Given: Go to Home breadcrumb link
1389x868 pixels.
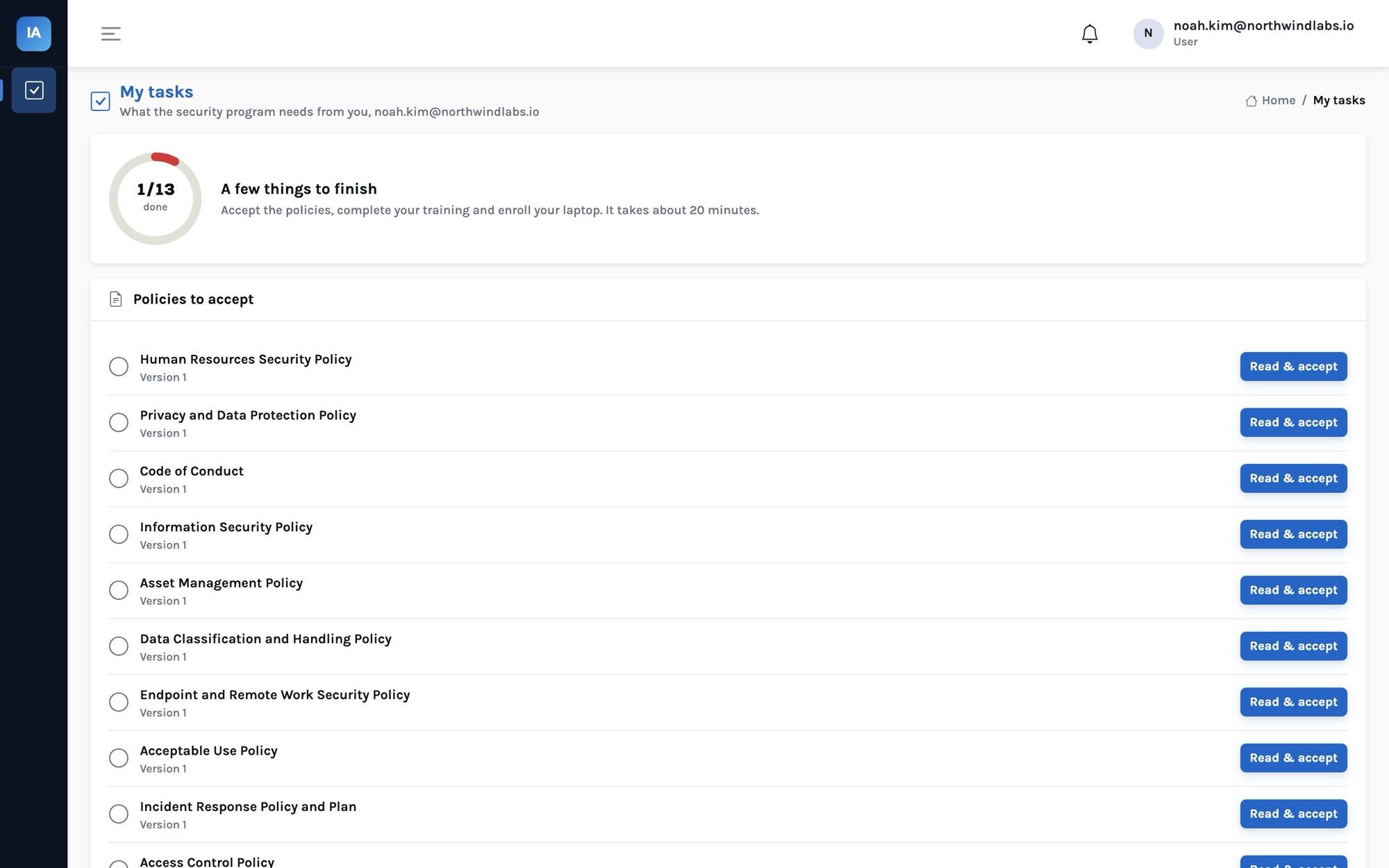Looking at the screenshot, I should 1278,101.
